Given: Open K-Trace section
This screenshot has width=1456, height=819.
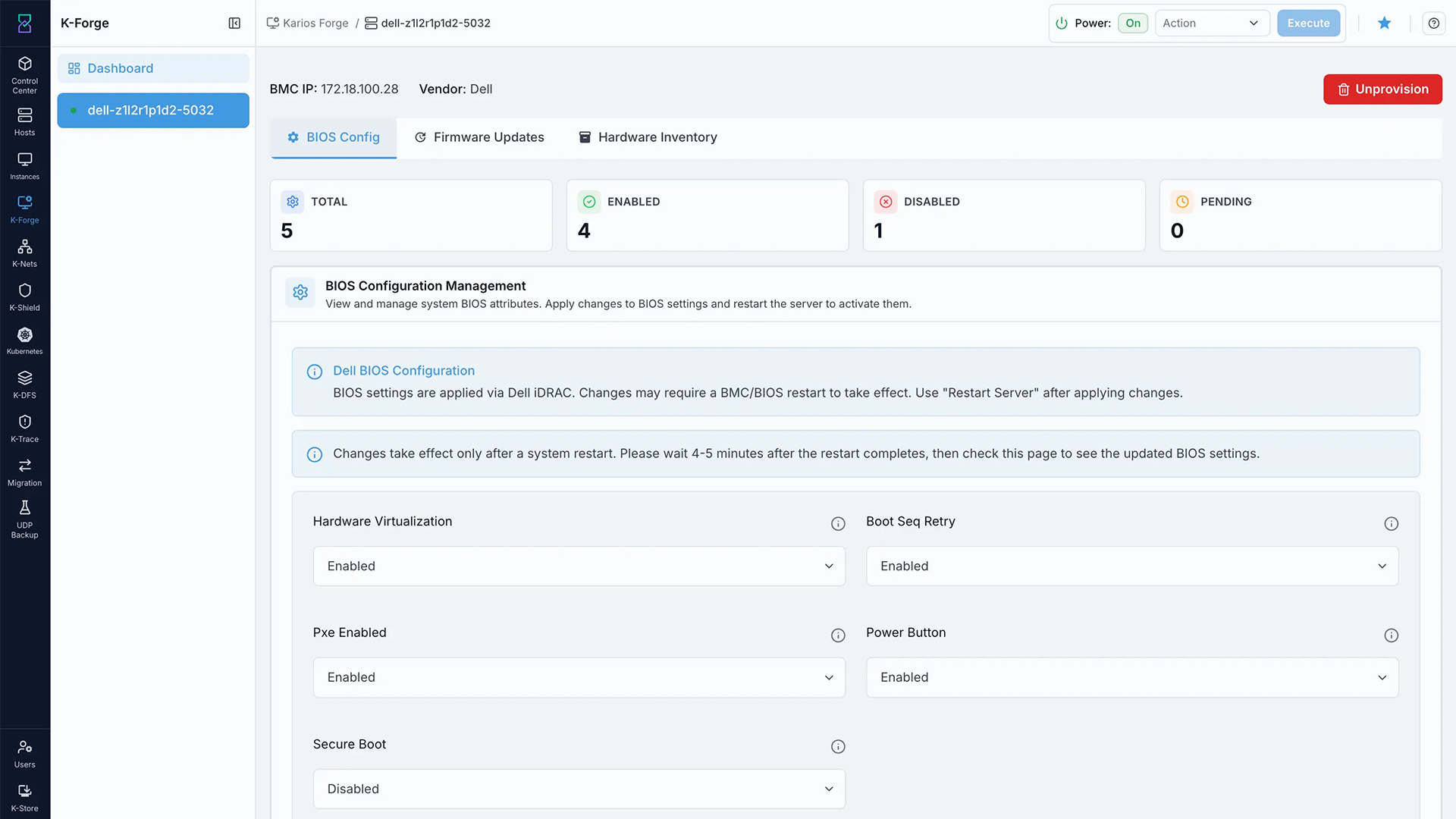Looking at the screenshot, I should click(25, 429).
